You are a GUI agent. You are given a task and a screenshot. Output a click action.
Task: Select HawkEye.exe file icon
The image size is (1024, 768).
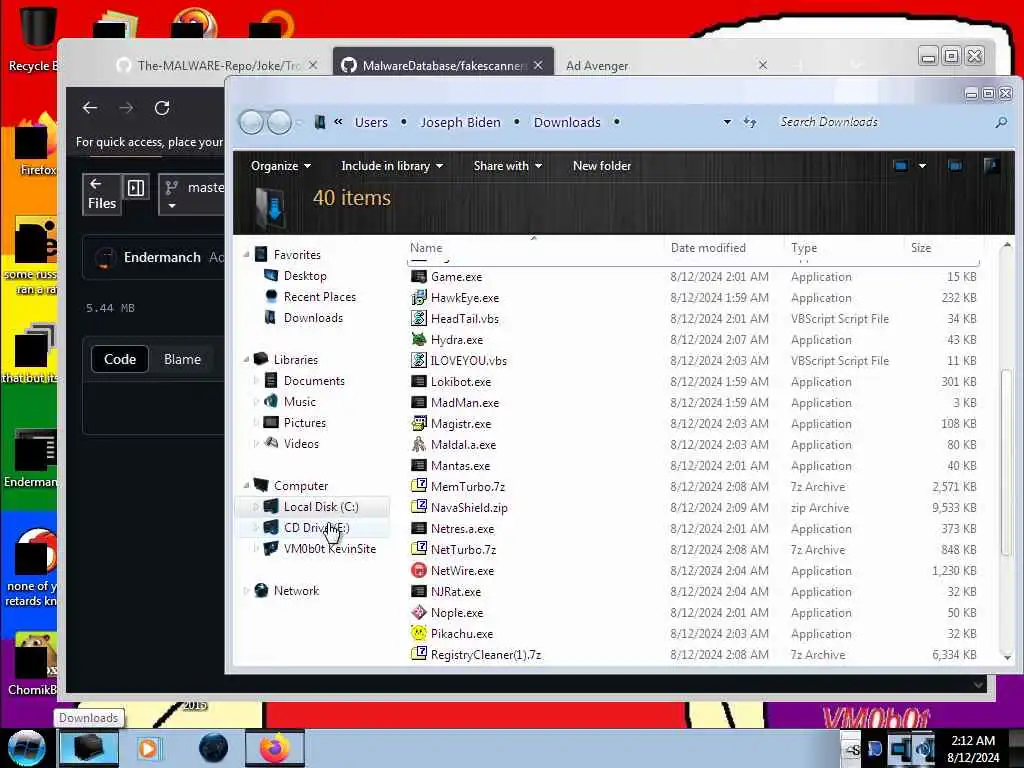coord(419,298)
